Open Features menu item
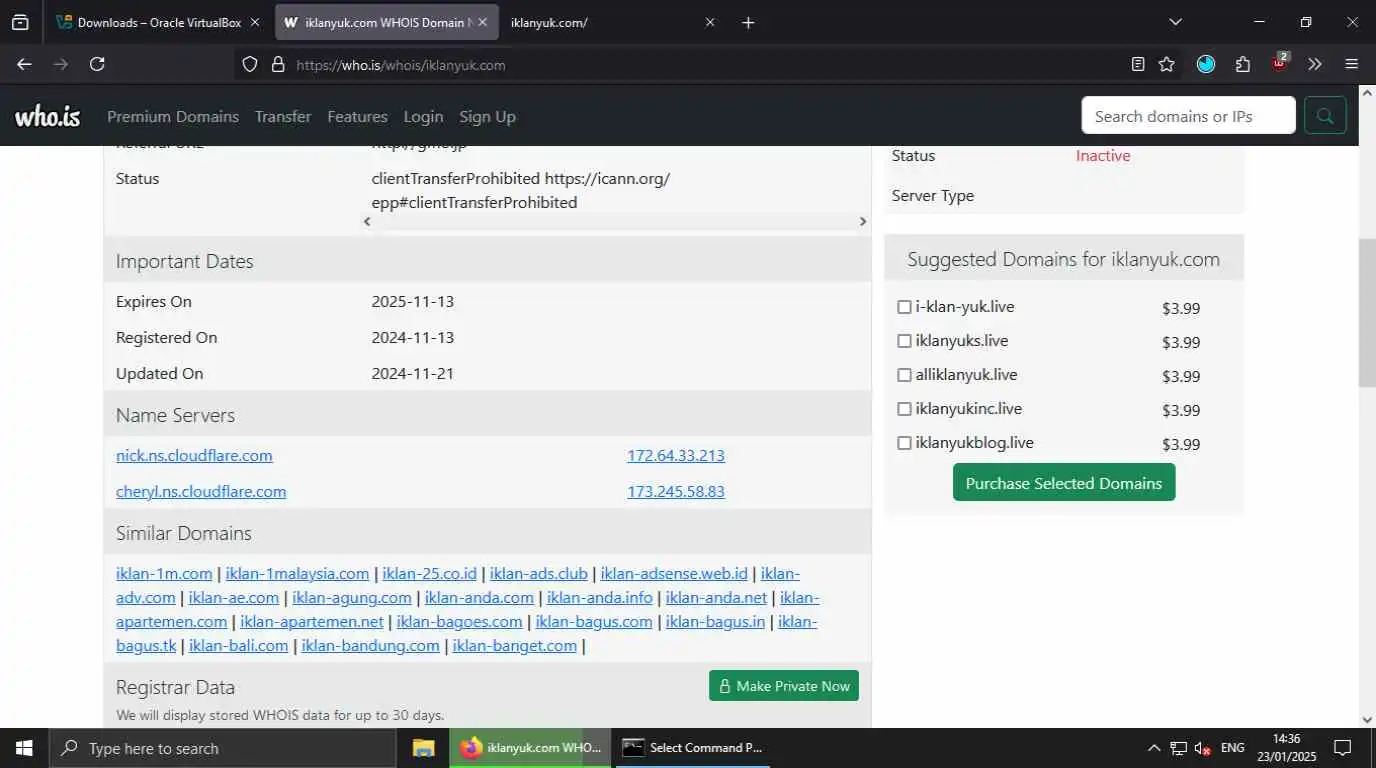 click(x=357, y=117)
